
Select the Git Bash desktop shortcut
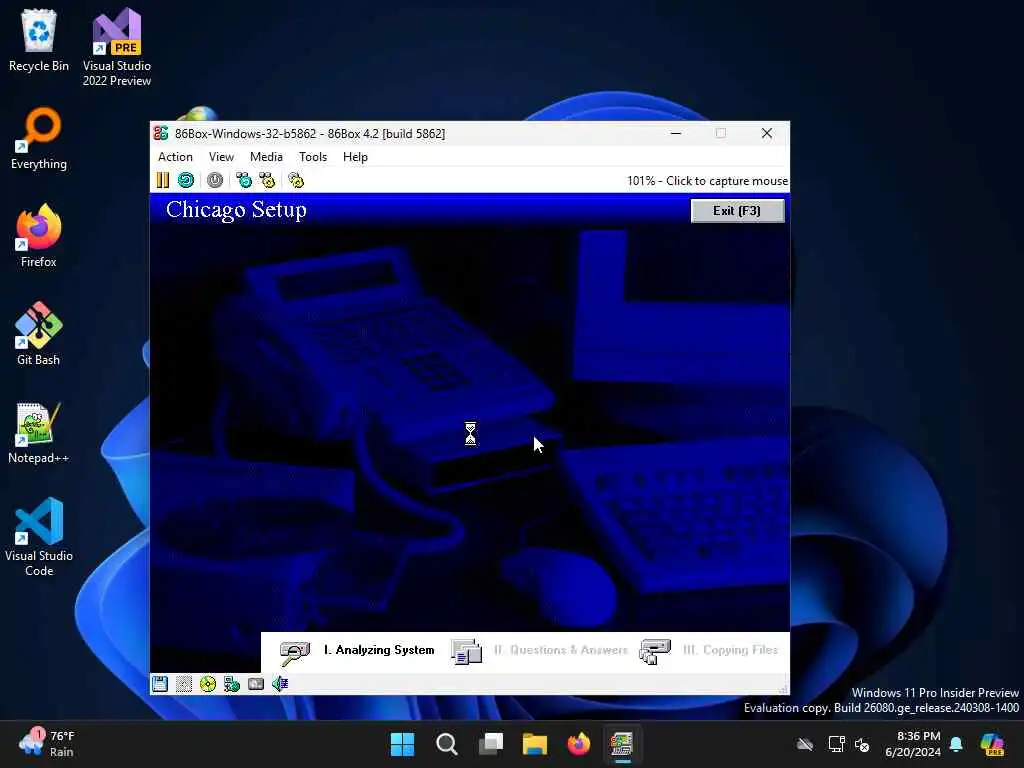pos(39,334)
